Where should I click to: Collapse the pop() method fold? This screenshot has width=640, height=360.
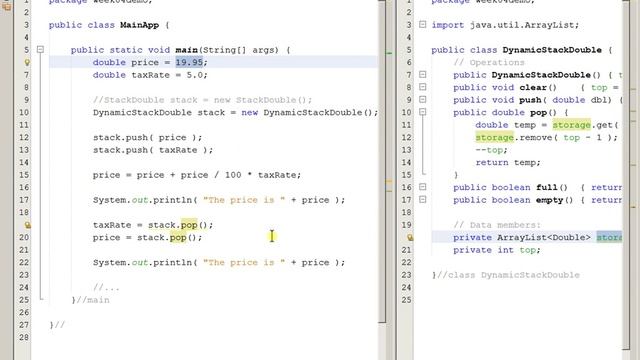pos(422,112)
